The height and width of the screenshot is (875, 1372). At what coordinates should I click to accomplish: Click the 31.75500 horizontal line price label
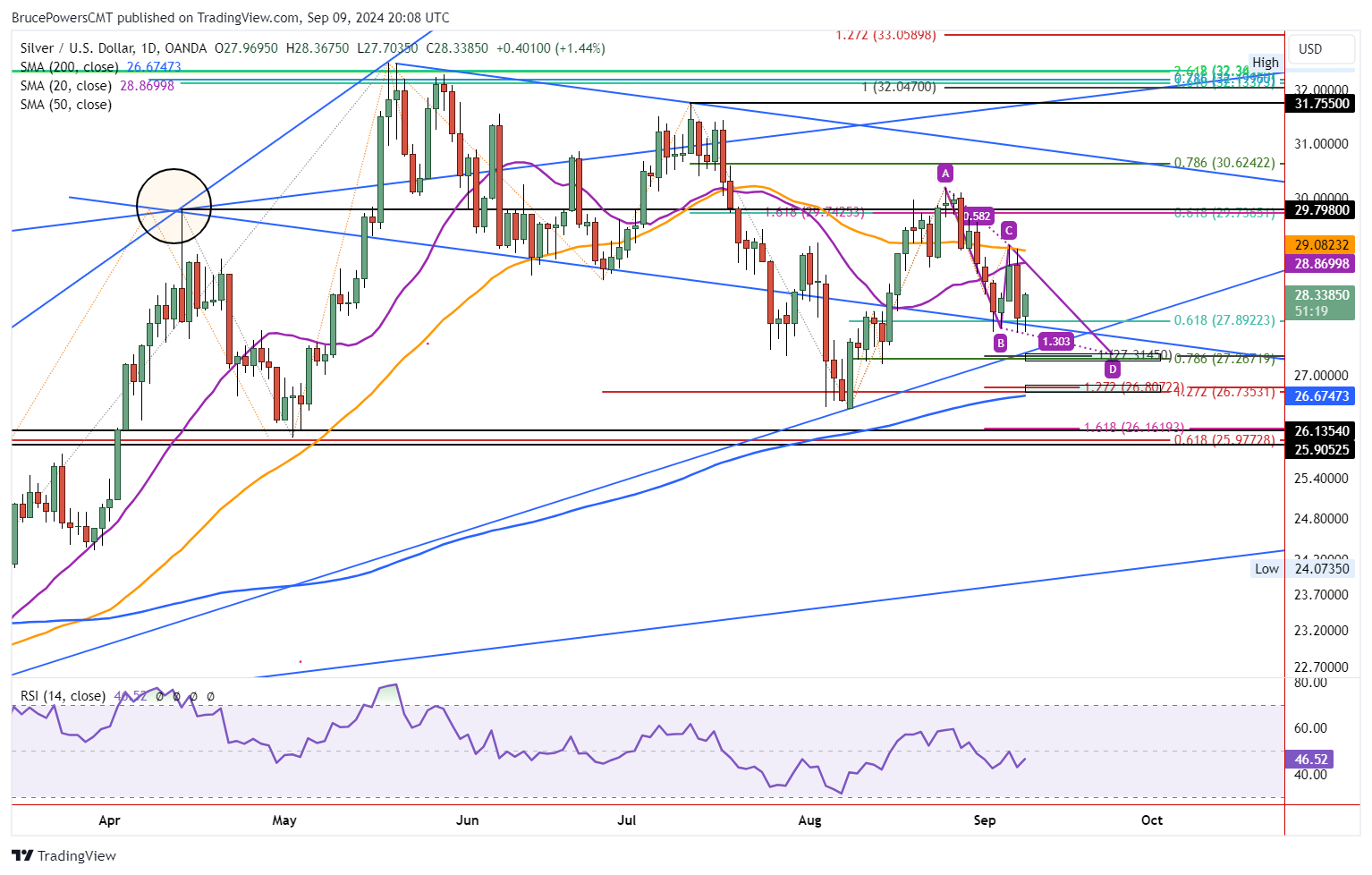(1322, 104)
